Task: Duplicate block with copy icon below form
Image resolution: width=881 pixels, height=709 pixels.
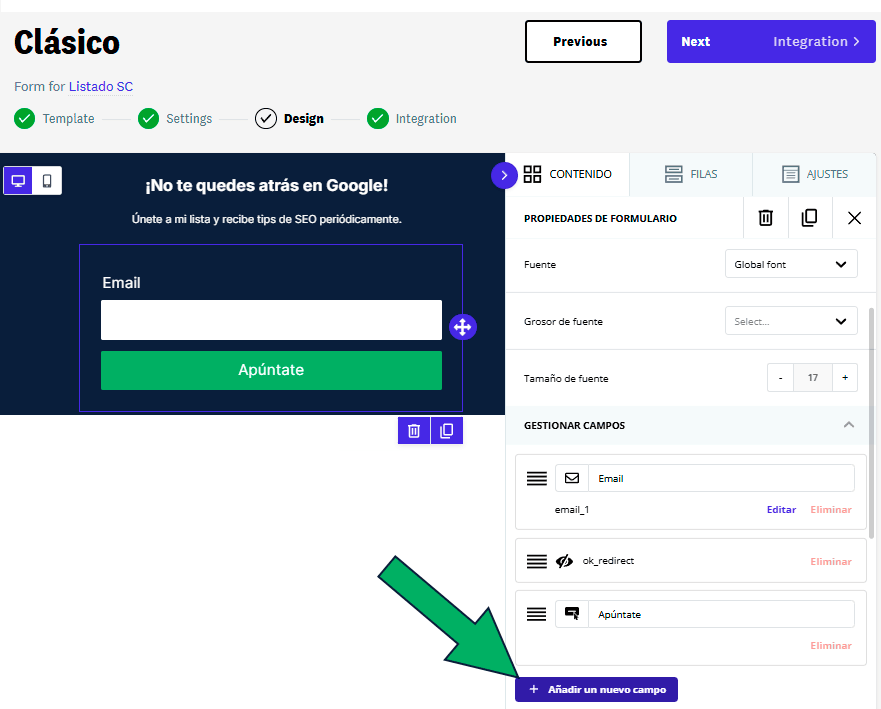Action: pos(447,431)
